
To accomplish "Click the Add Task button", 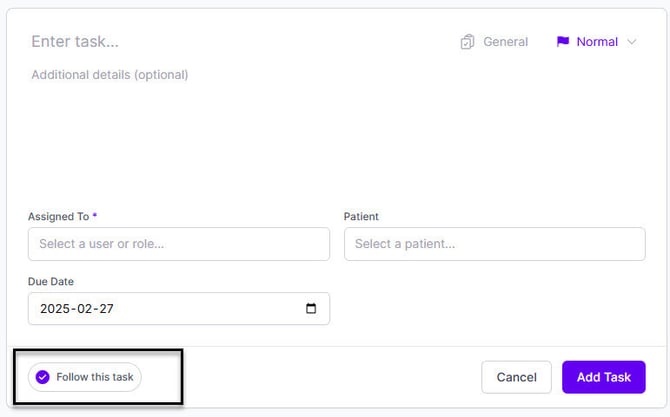I will 603,377.
